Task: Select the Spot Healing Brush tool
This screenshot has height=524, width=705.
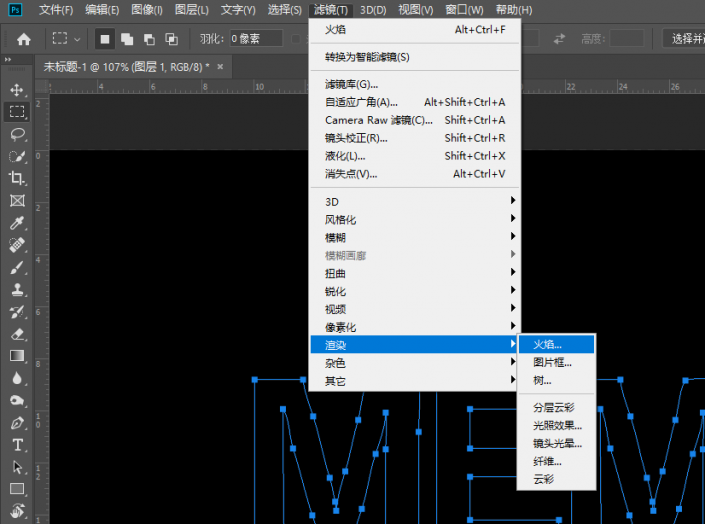Action: [17, 245]
